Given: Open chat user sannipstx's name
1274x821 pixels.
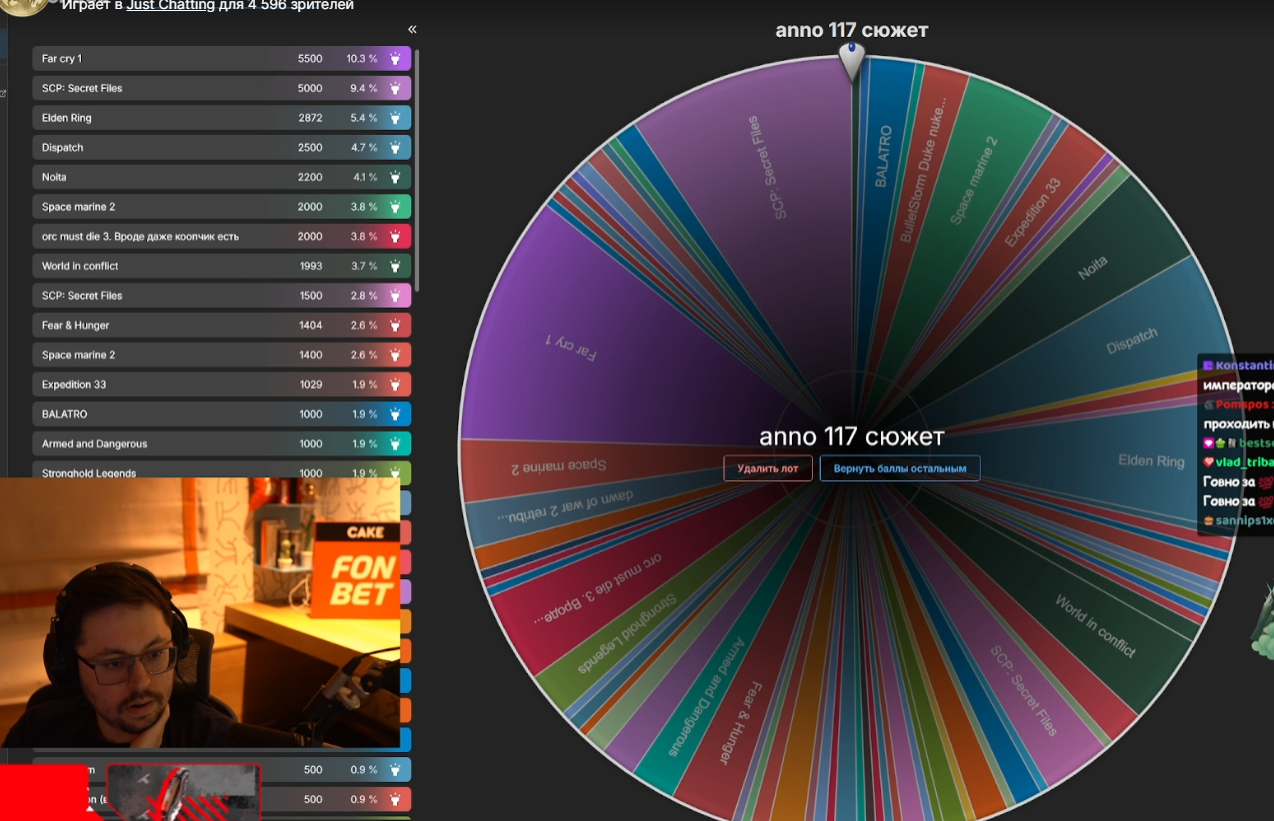Looking at the screenshot, I should tap(1245, 521).
